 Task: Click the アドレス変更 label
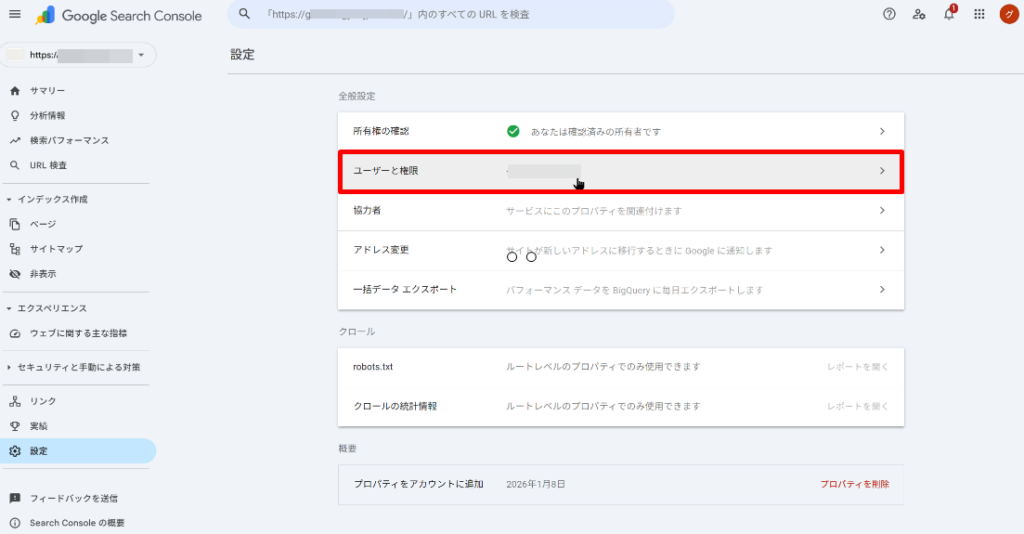point(381,250)
